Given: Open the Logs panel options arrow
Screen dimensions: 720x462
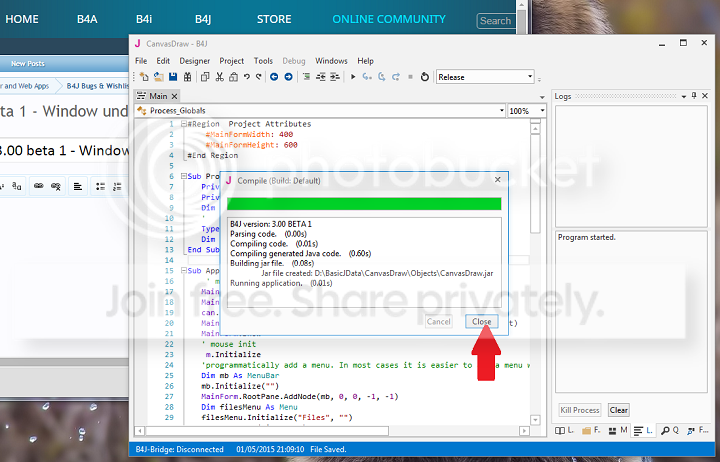Looking at the screenshot, I should coord(684,96).
